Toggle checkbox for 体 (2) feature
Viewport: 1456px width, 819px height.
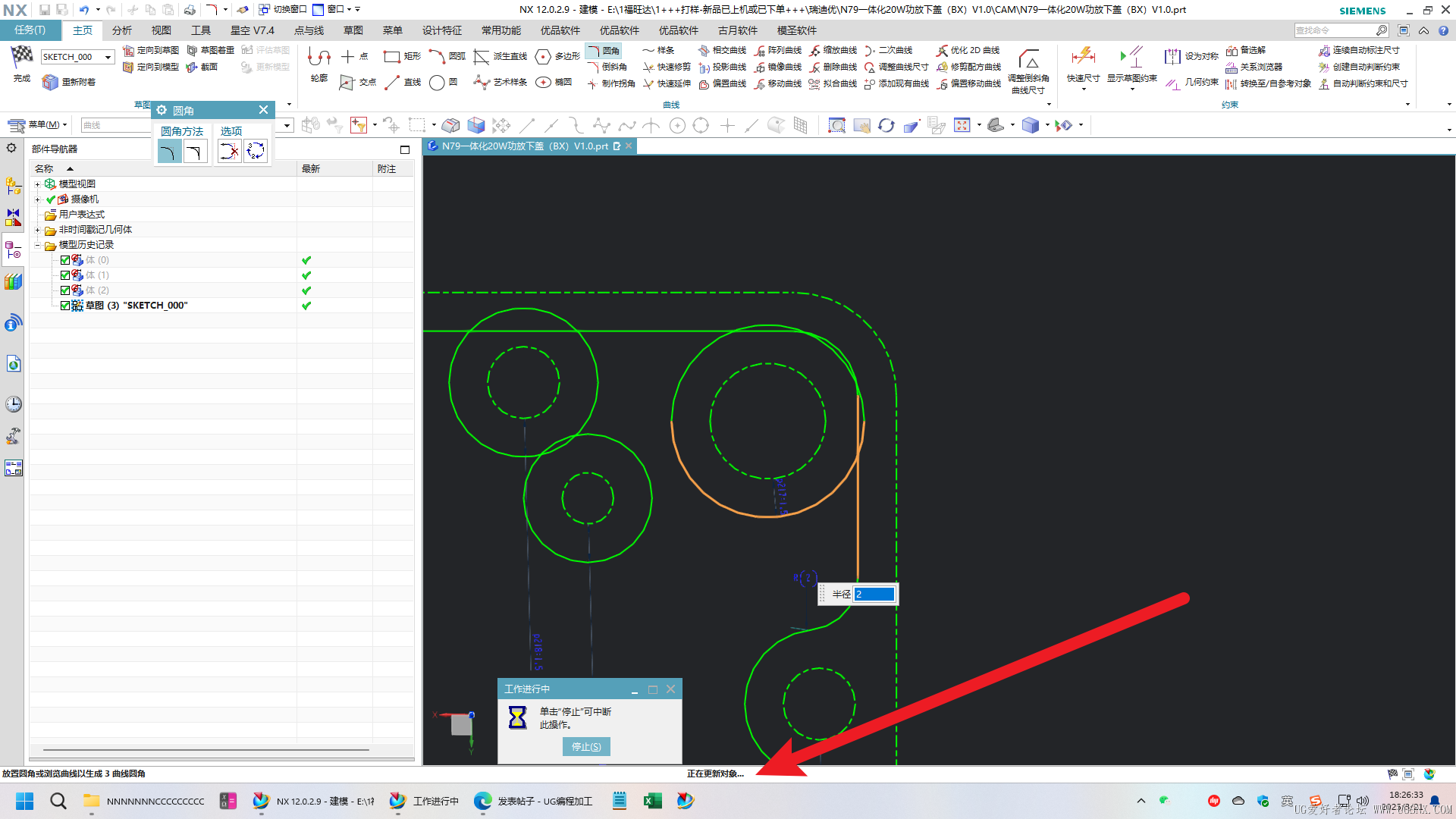[x=65, y=290]
